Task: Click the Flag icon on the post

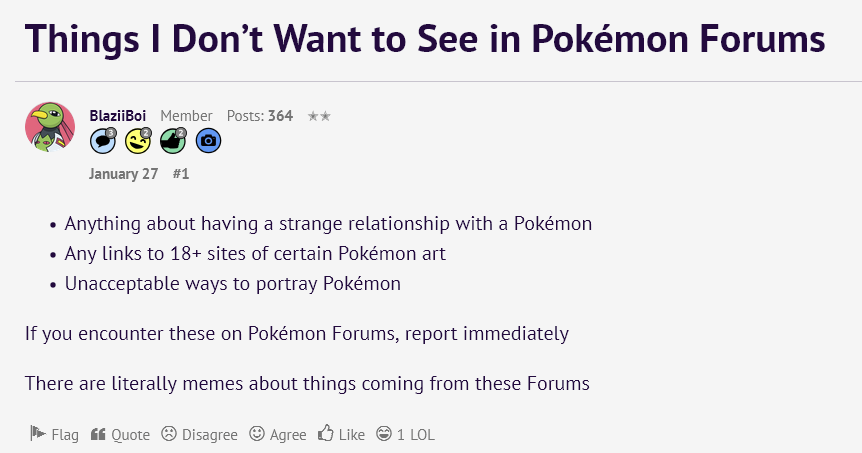Action: pos(38,434)
